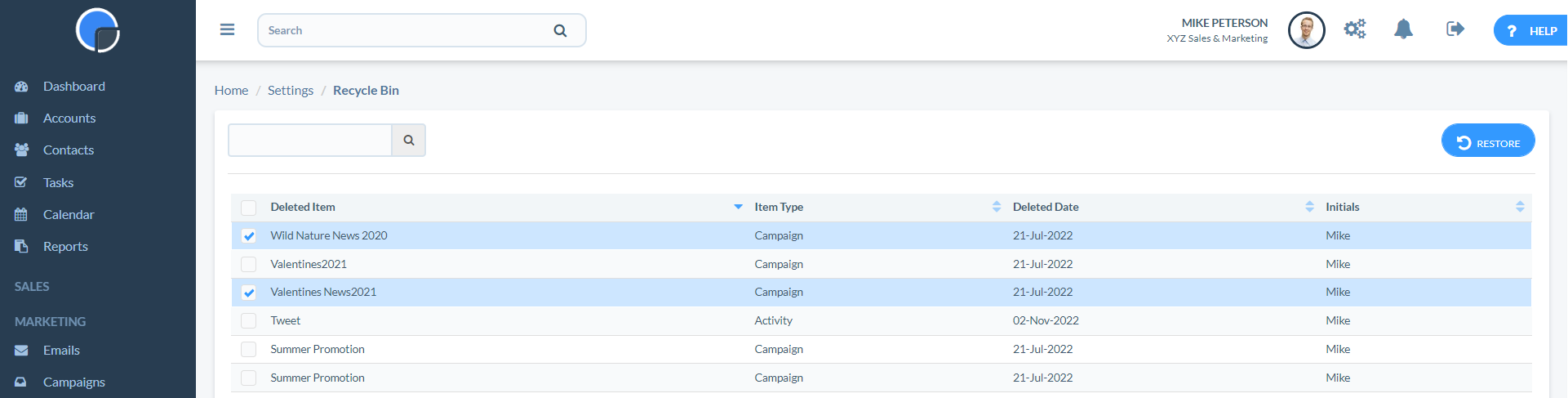Expand the SALES section
The image size is (1568, 398).
[32, 287]
